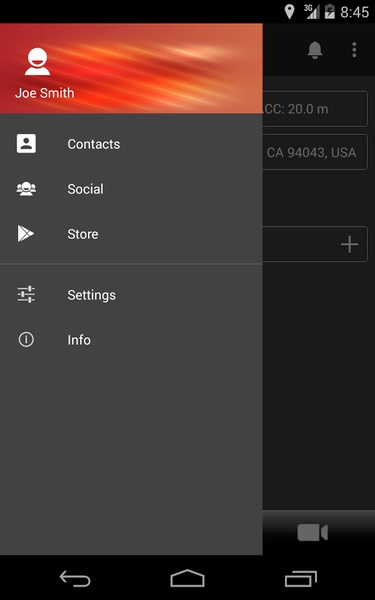Tap the Android home navigation button
The width and height of the screenshot is (375, 600).
tap(188, 578)
